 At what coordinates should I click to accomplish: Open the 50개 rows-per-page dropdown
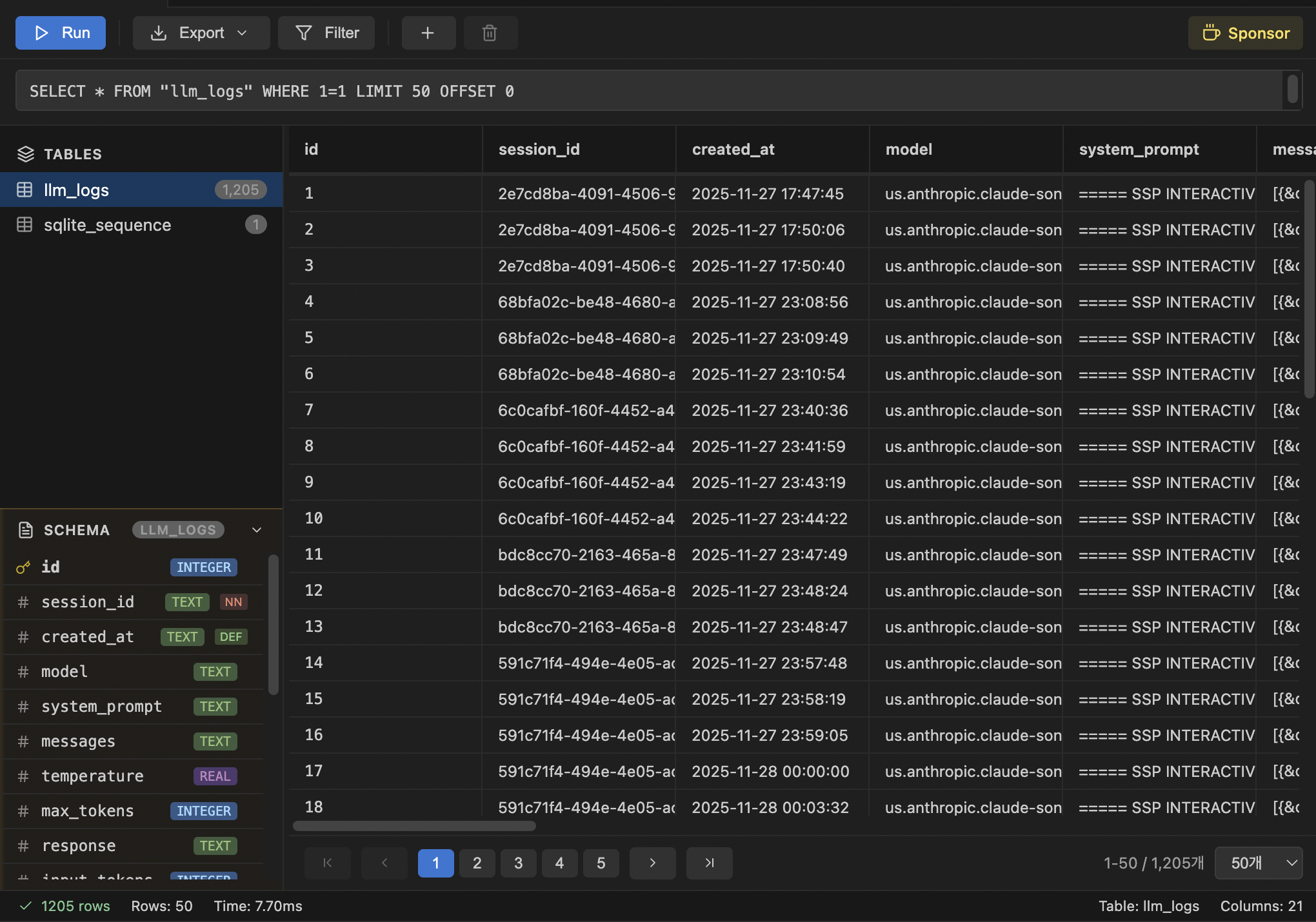[x=1258, y=863]
